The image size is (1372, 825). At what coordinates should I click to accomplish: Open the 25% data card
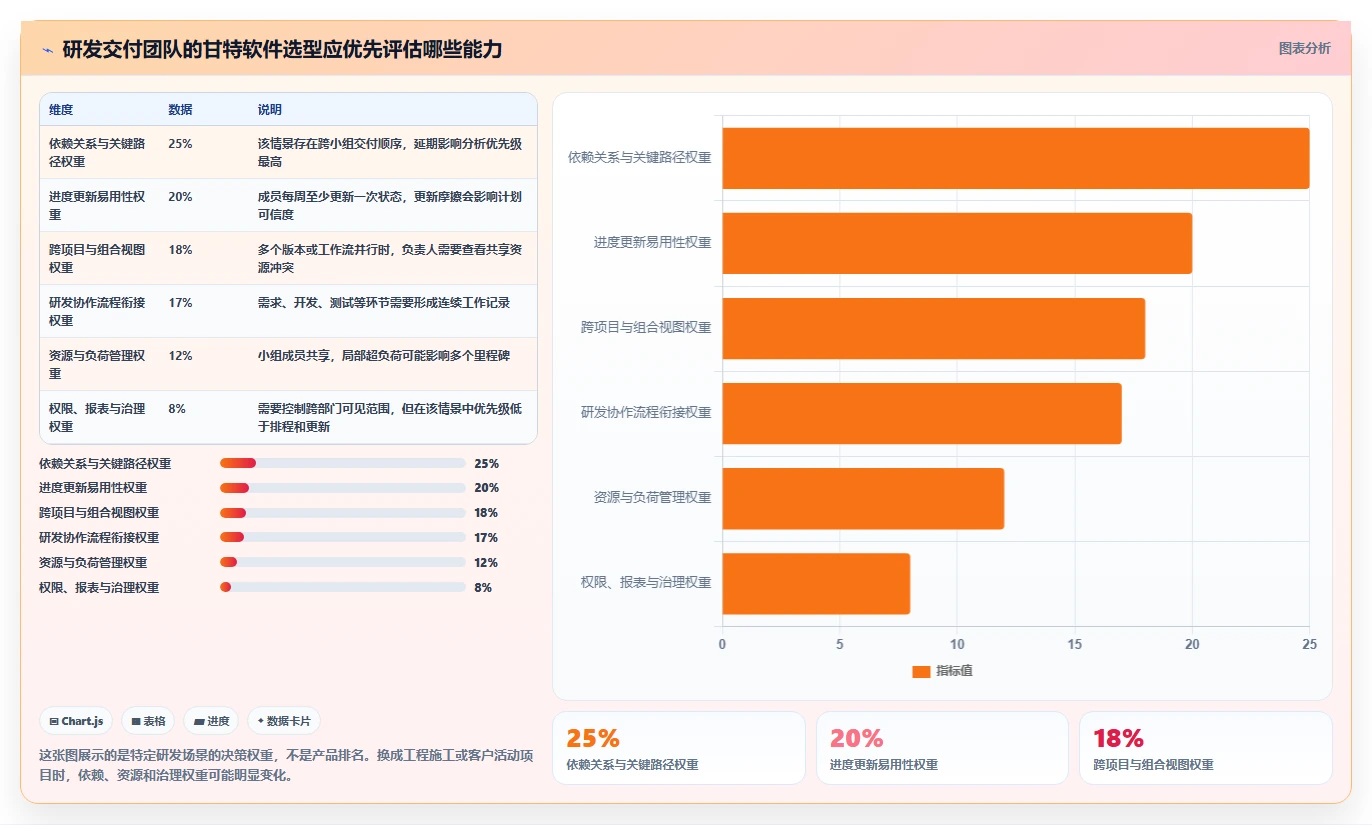tap(679, 748)
